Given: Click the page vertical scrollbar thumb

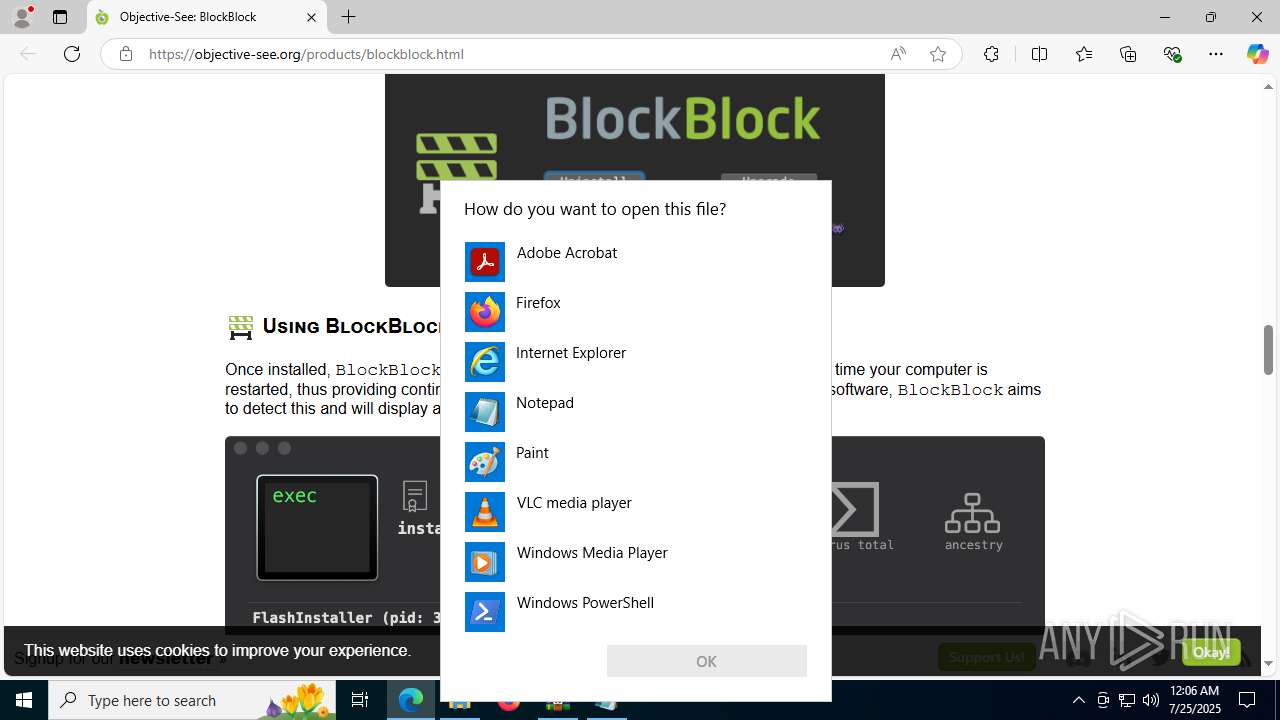Looking at the screenshot, I should tap(1268, 349).
